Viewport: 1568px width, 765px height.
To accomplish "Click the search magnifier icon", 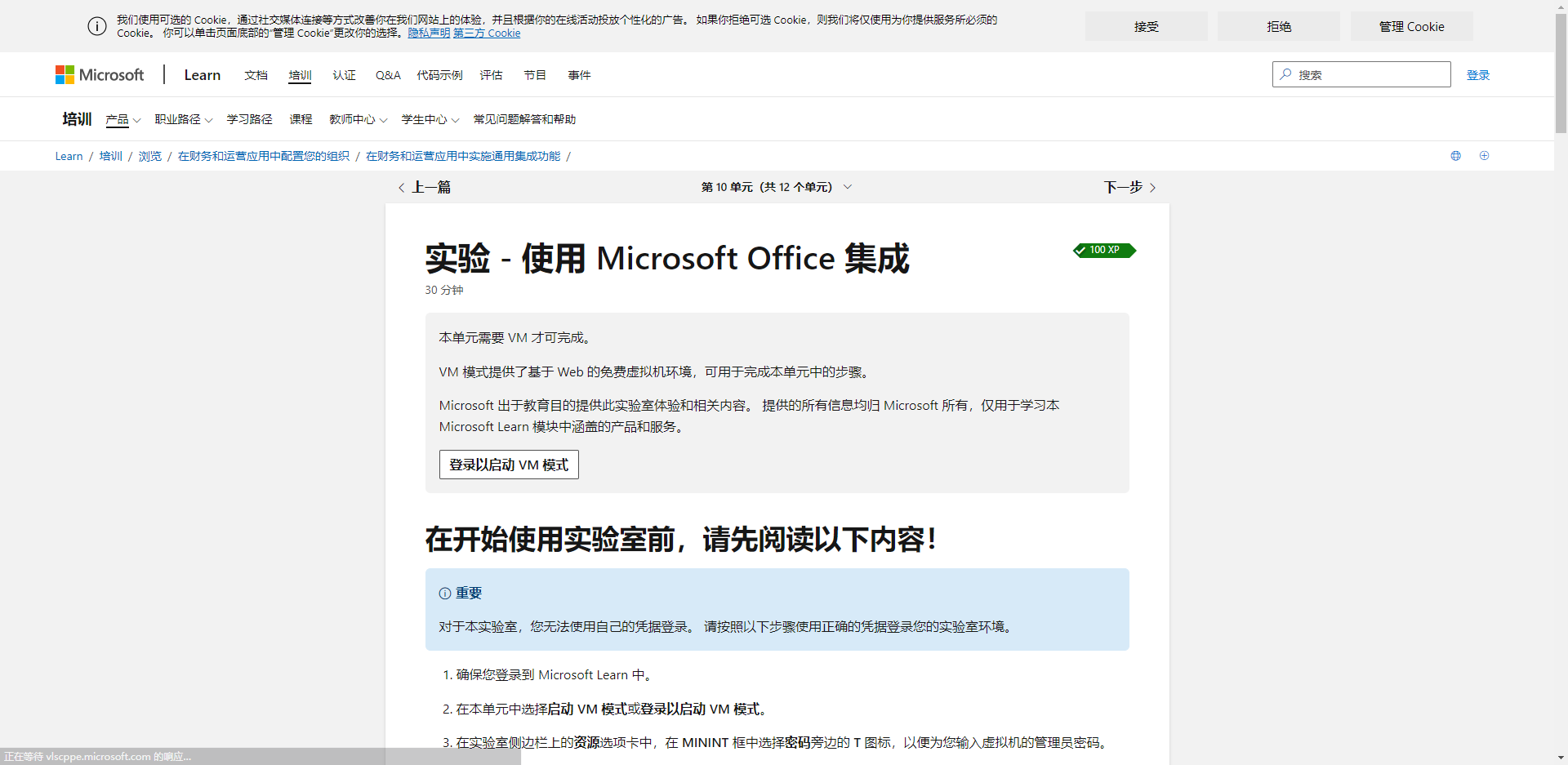I will click(x=1285, y=74).
